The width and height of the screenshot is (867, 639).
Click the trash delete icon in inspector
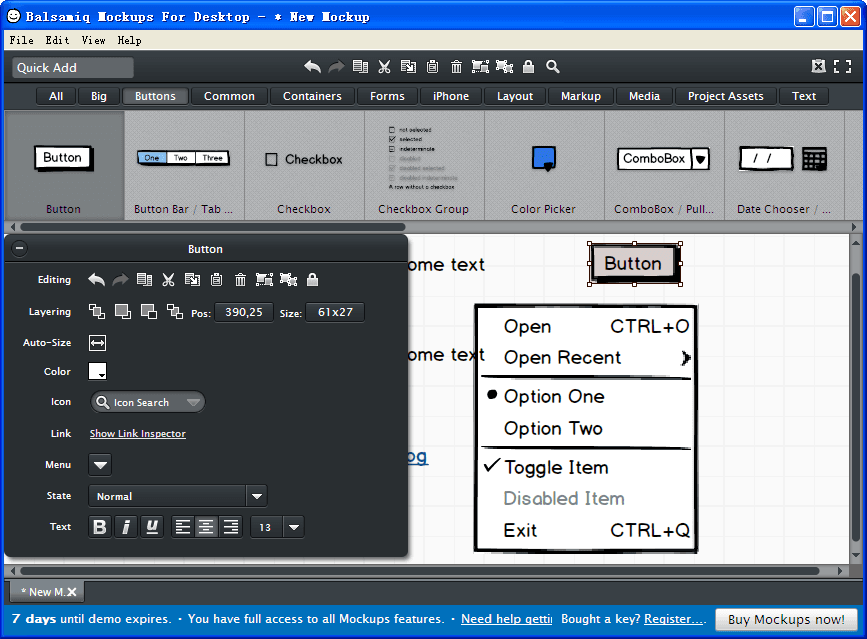[x=240, y=280]
